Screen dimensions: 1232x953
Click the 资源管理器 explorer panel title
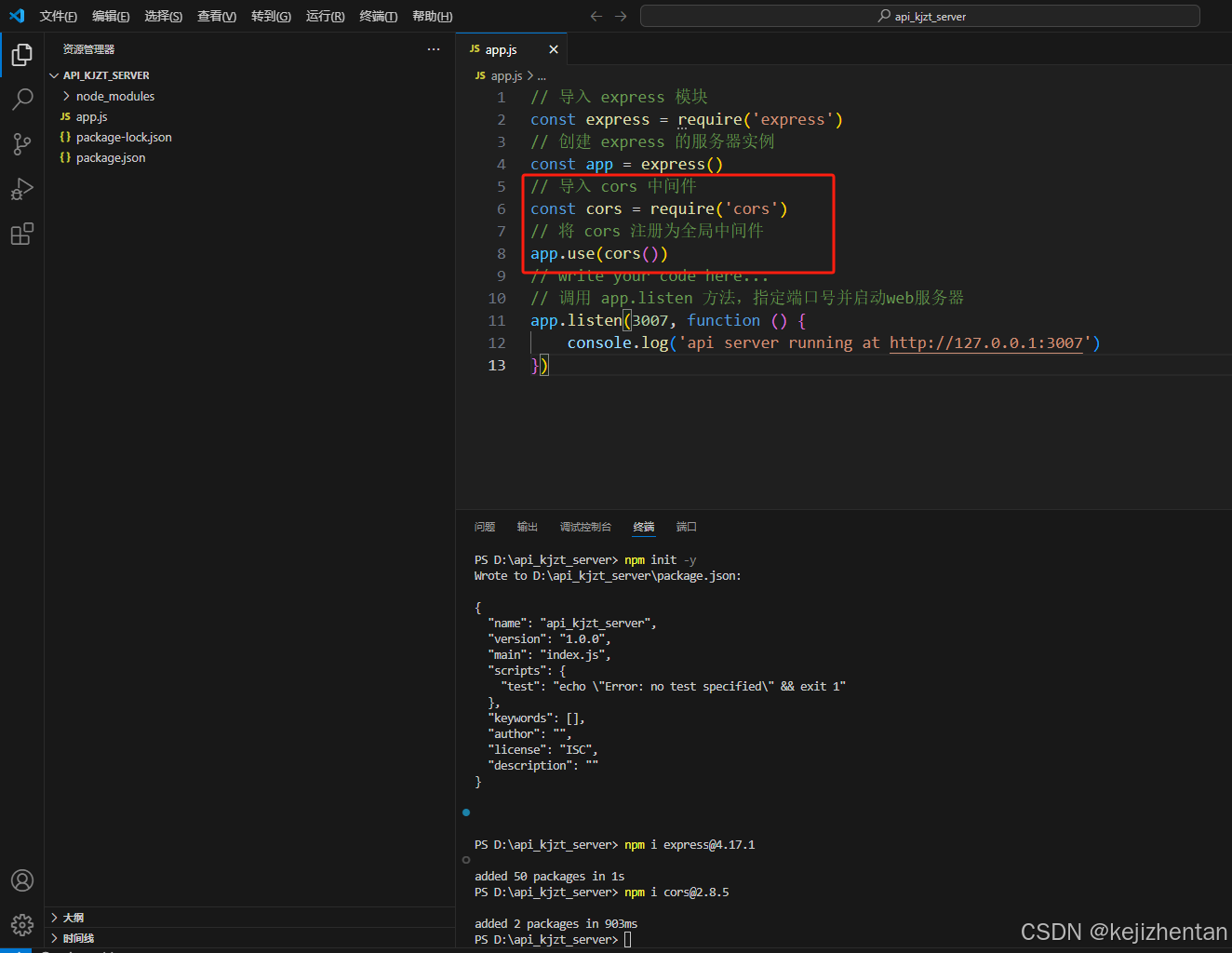(88, 49)
